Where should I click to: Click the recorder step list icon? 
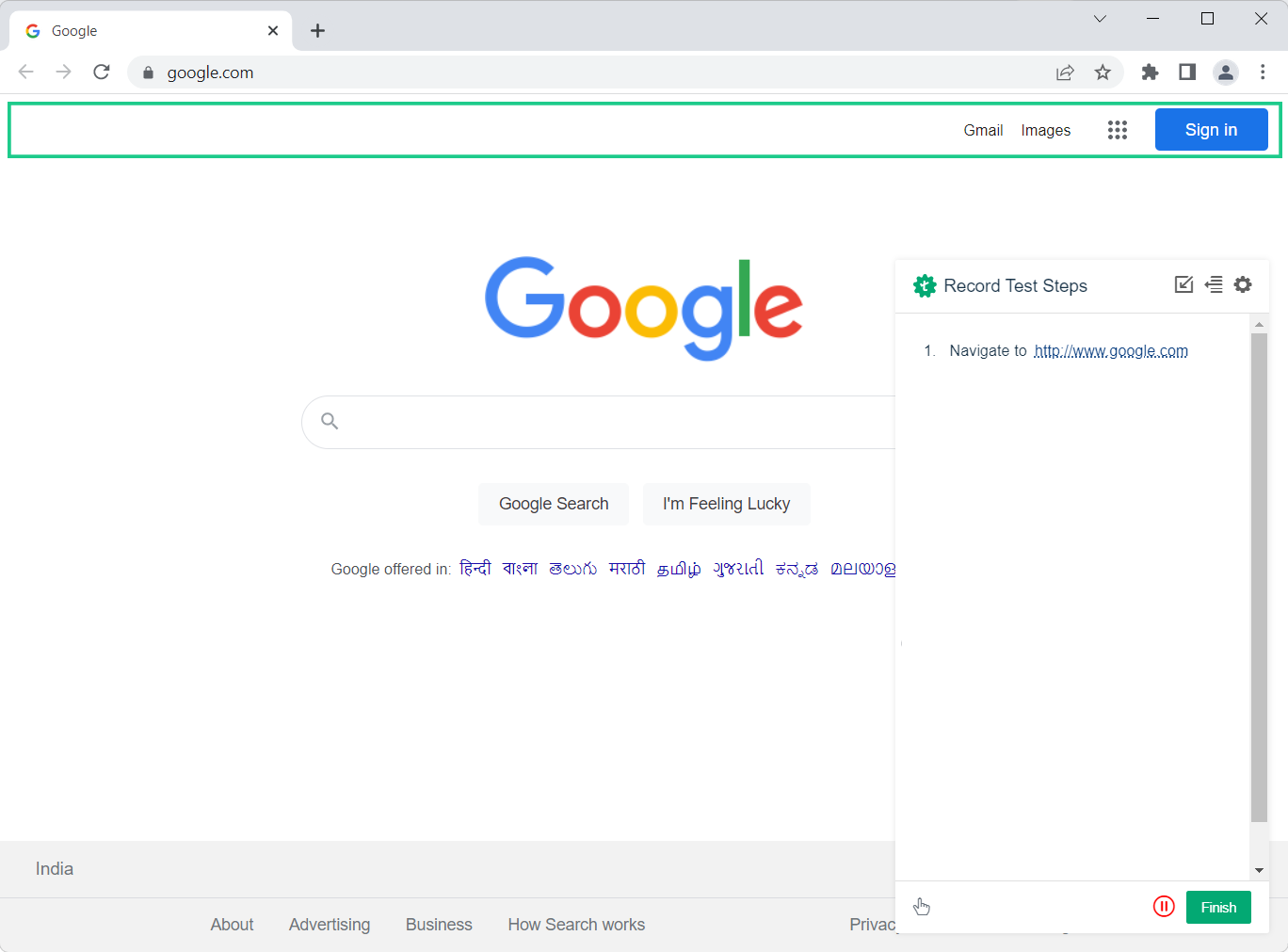(x=1214, y=284)
